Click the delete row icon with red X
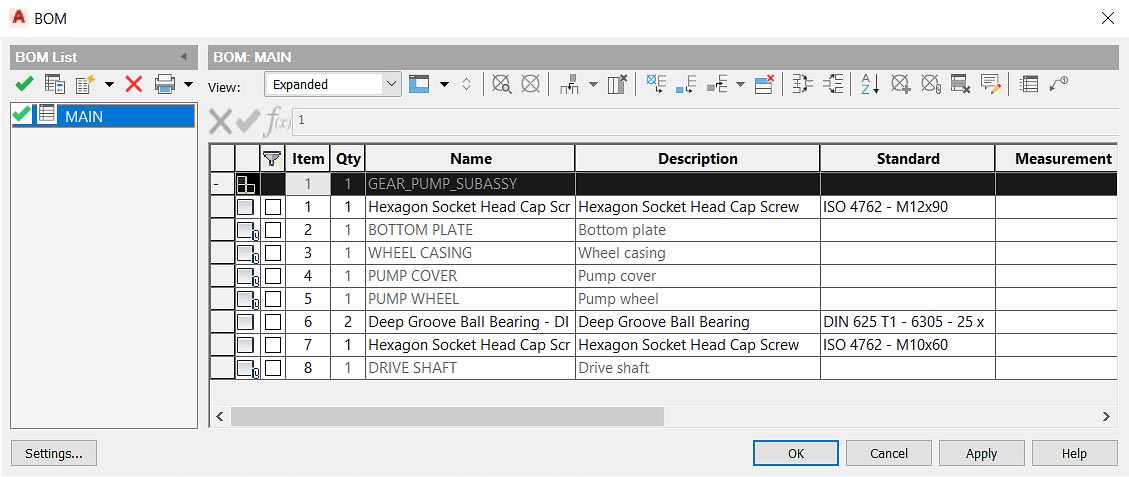This screenshot has height=477, width=1129. pyautogui.click(x=764, y=85)
